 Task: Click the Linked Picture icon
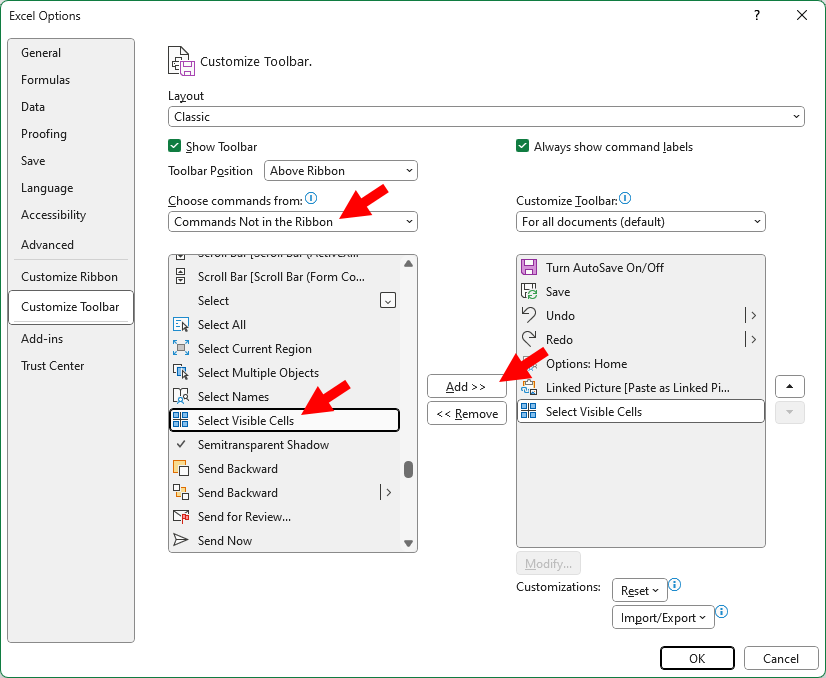[x=529, y=387]
